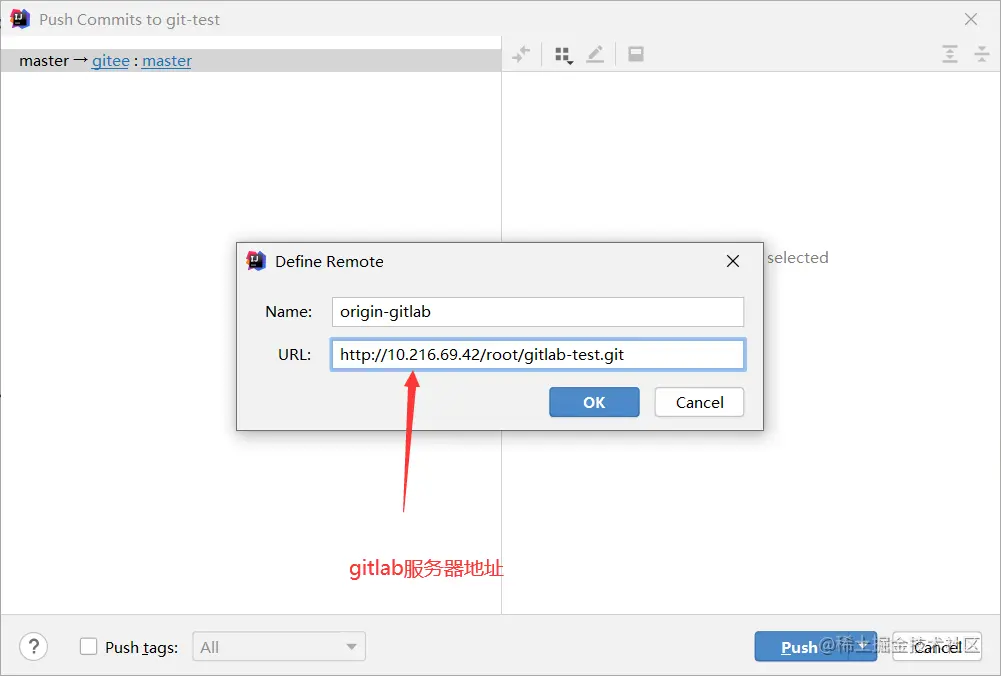Click the help question mark button
This screenshot has height=676, width=1001.
(34, 647)
